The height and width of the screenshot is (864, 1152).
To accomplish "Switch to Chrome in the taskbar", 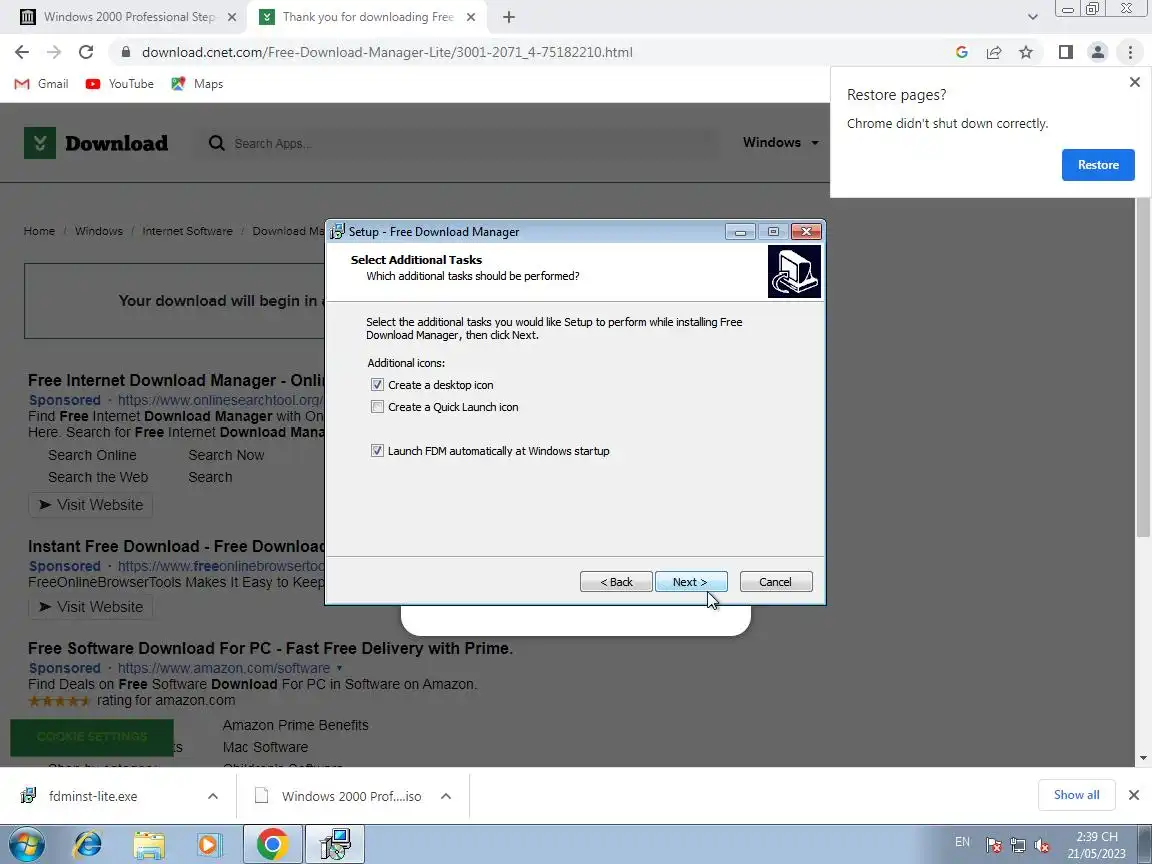I will click(x=273, y=845).
